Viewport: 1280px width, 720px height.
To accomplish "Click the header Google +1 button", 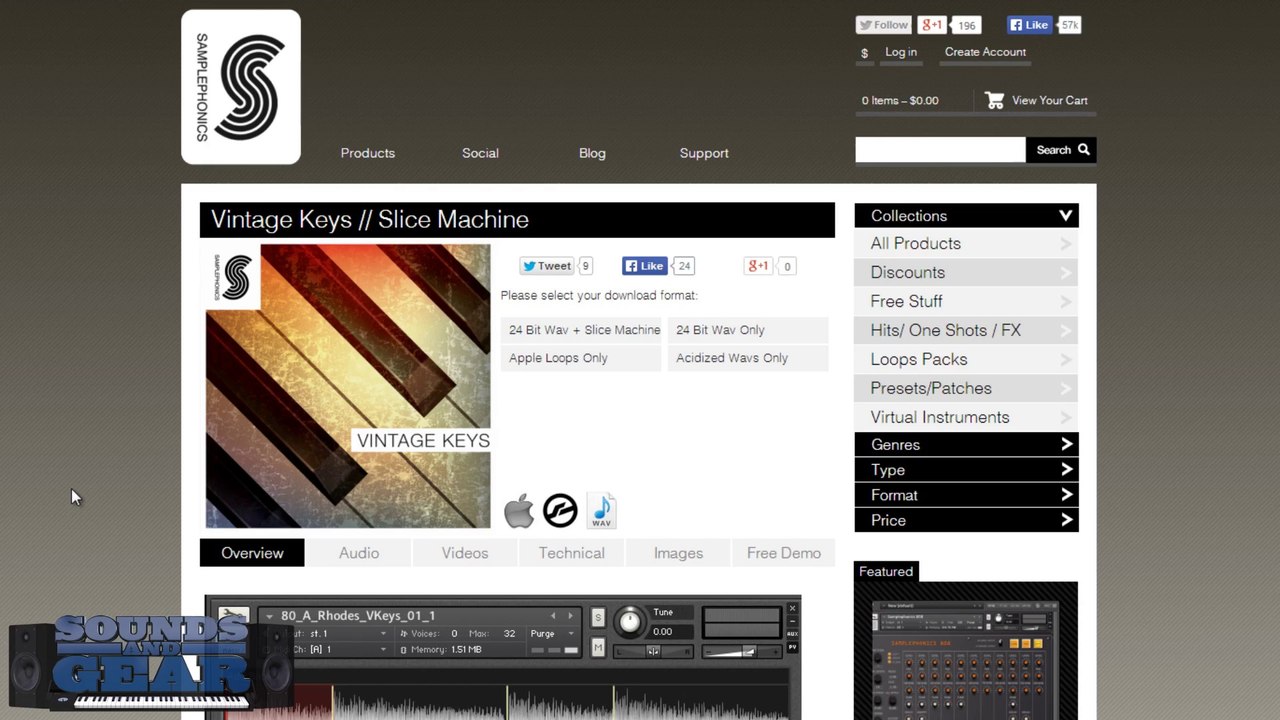I will tap(932, 25).
